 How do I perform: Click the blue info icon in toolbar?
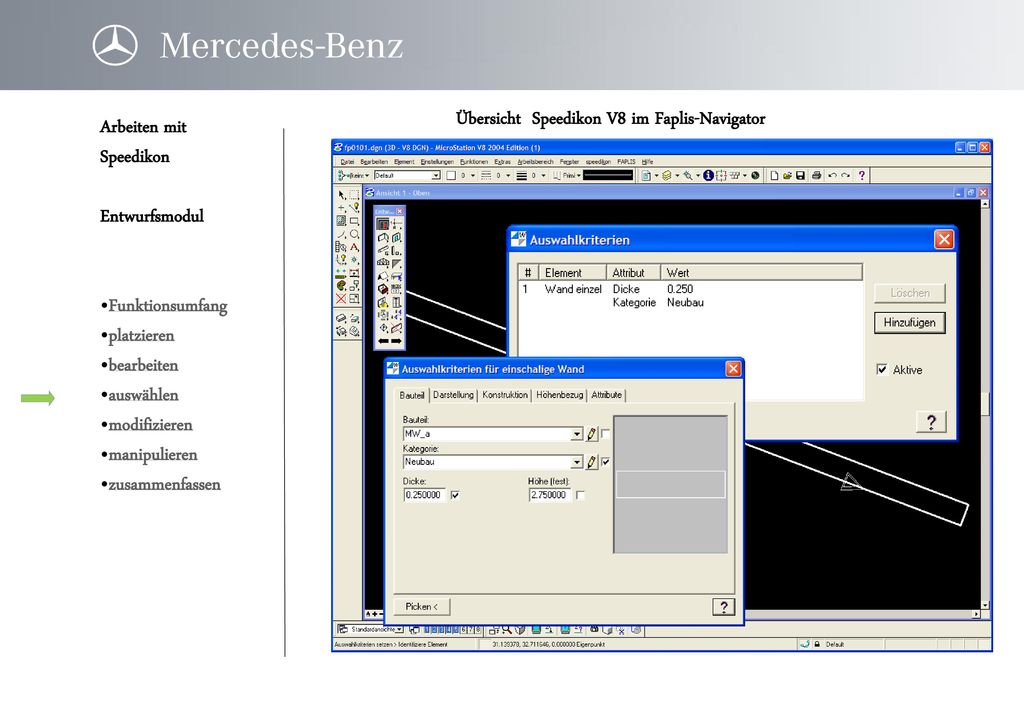click(x=709, y=176)
